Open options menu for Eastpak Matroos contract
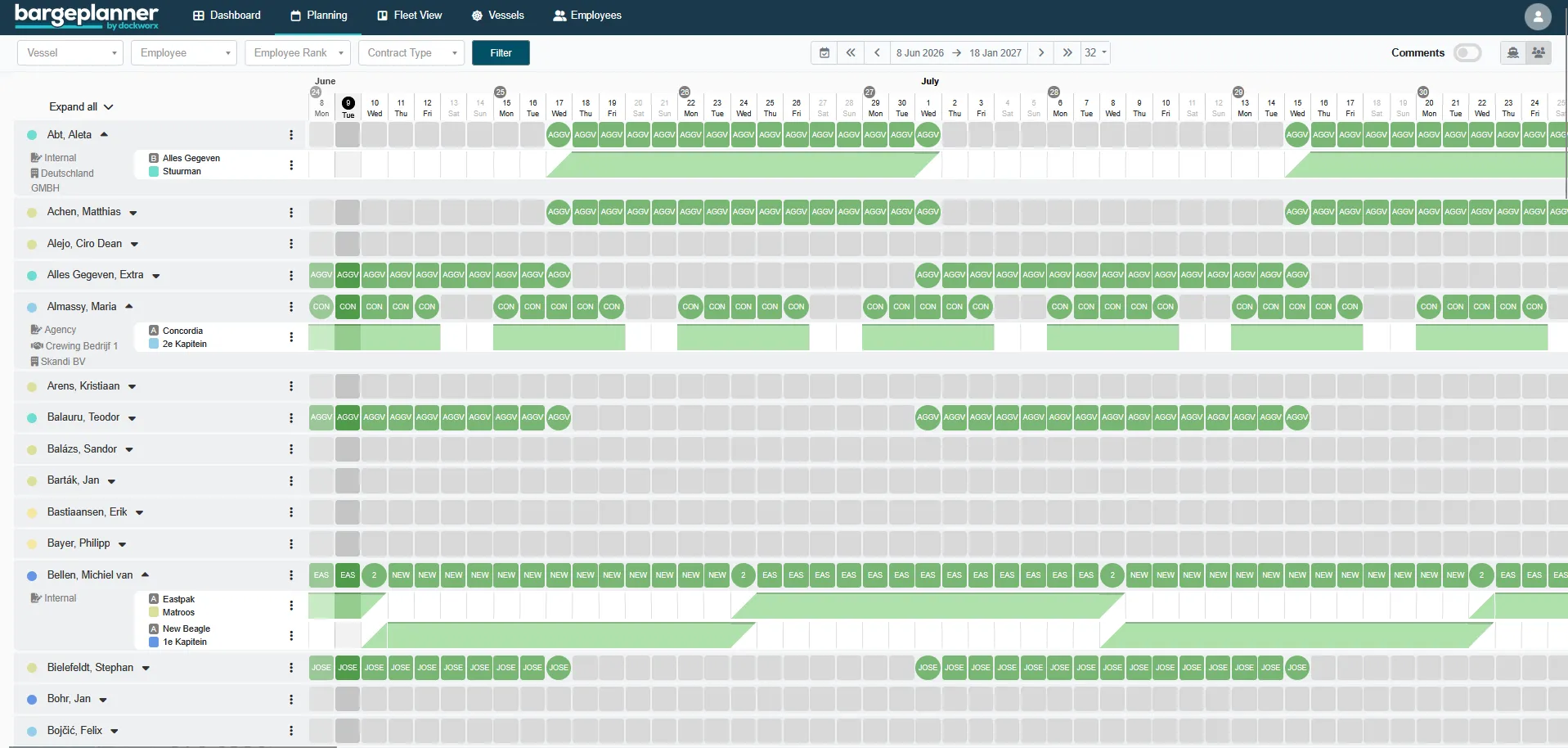1568x748 pixels. click(291, 606)
